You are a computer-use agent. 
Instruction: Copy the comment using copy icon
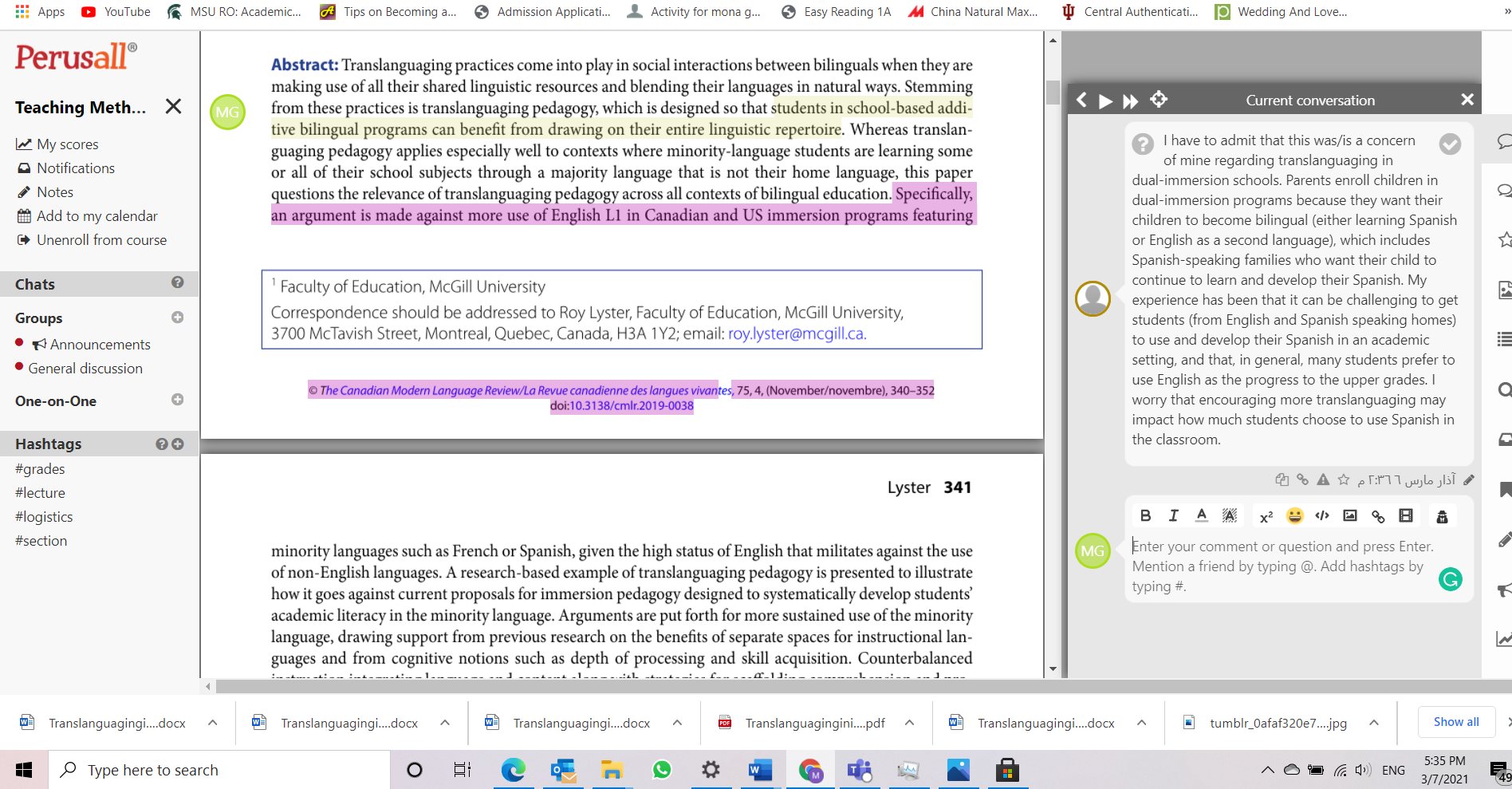1282,479
